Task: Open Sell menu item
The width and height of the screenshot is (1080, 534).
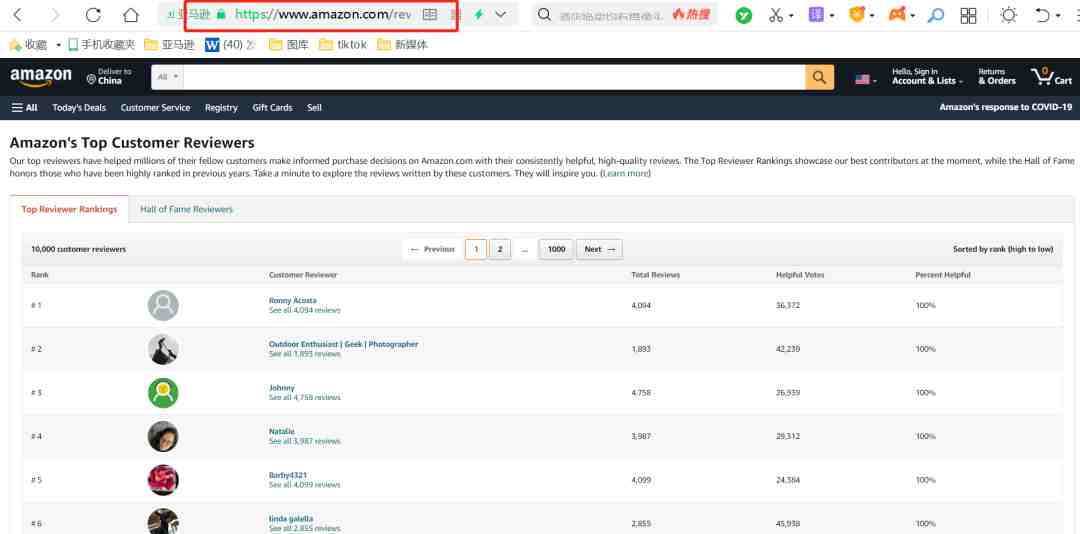Action: pos(314,107)
